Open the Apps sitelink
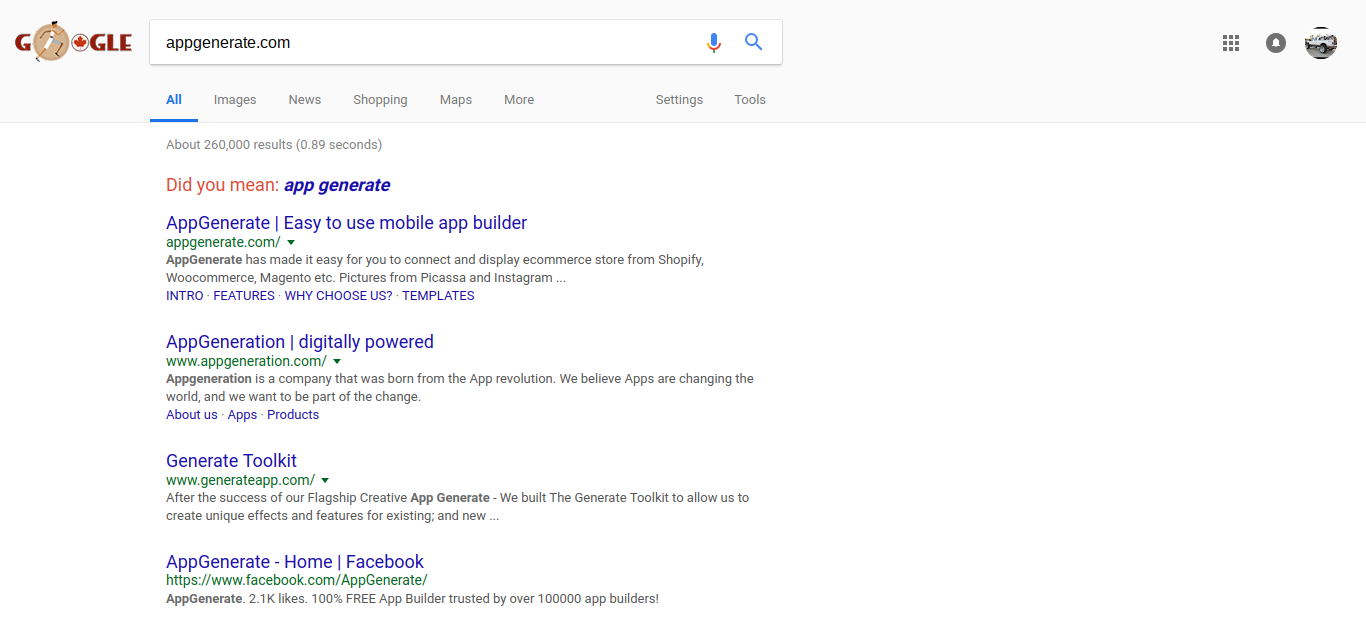The image size is (1366, 629). [x=242, y=415]
